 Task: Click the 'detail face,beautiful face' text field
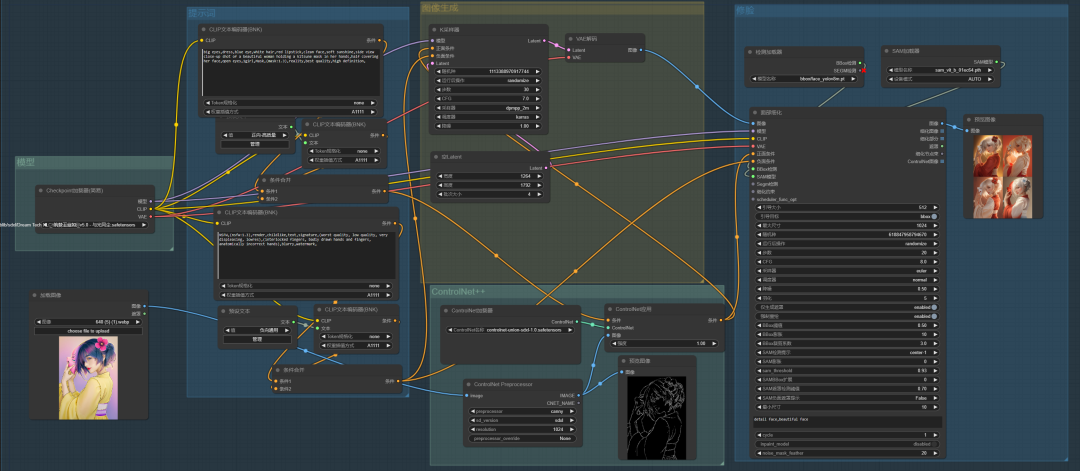[x=847, y=422]
